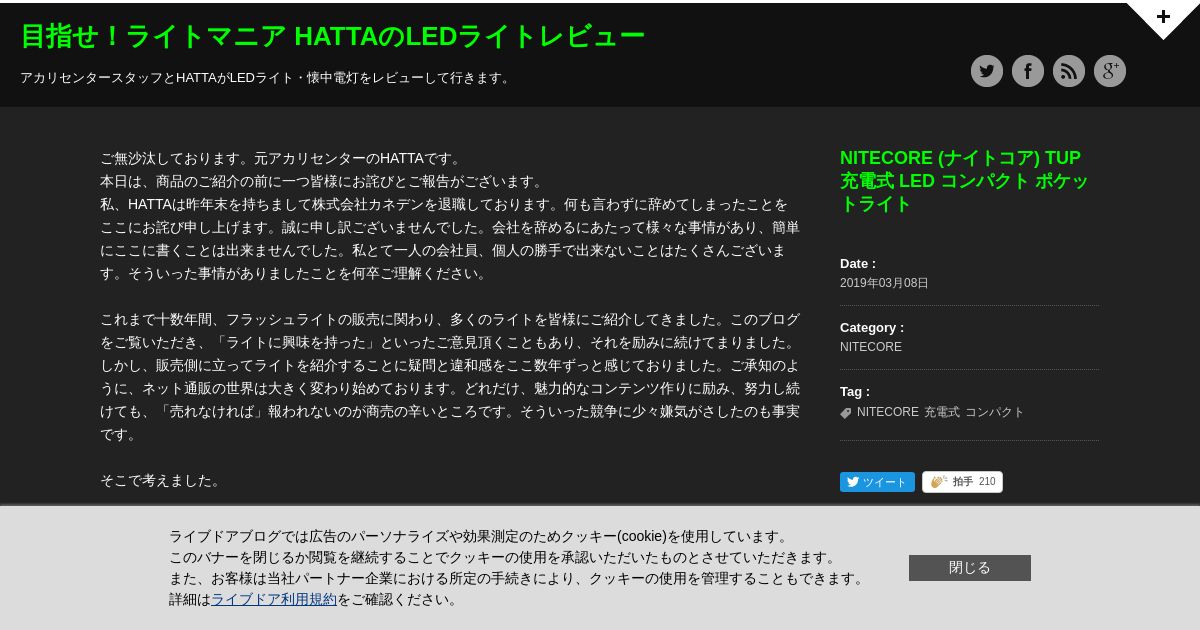Open the blog title HATTAのLEDライトレビュー

(x=332, y=36)
